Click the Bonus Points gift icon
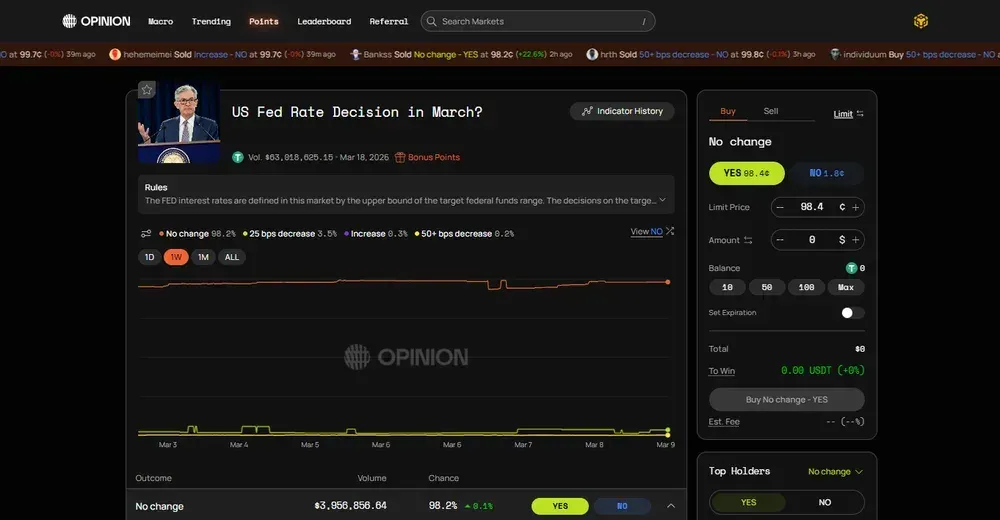Screen dimensions: 1000x520 tap(400, 157)
